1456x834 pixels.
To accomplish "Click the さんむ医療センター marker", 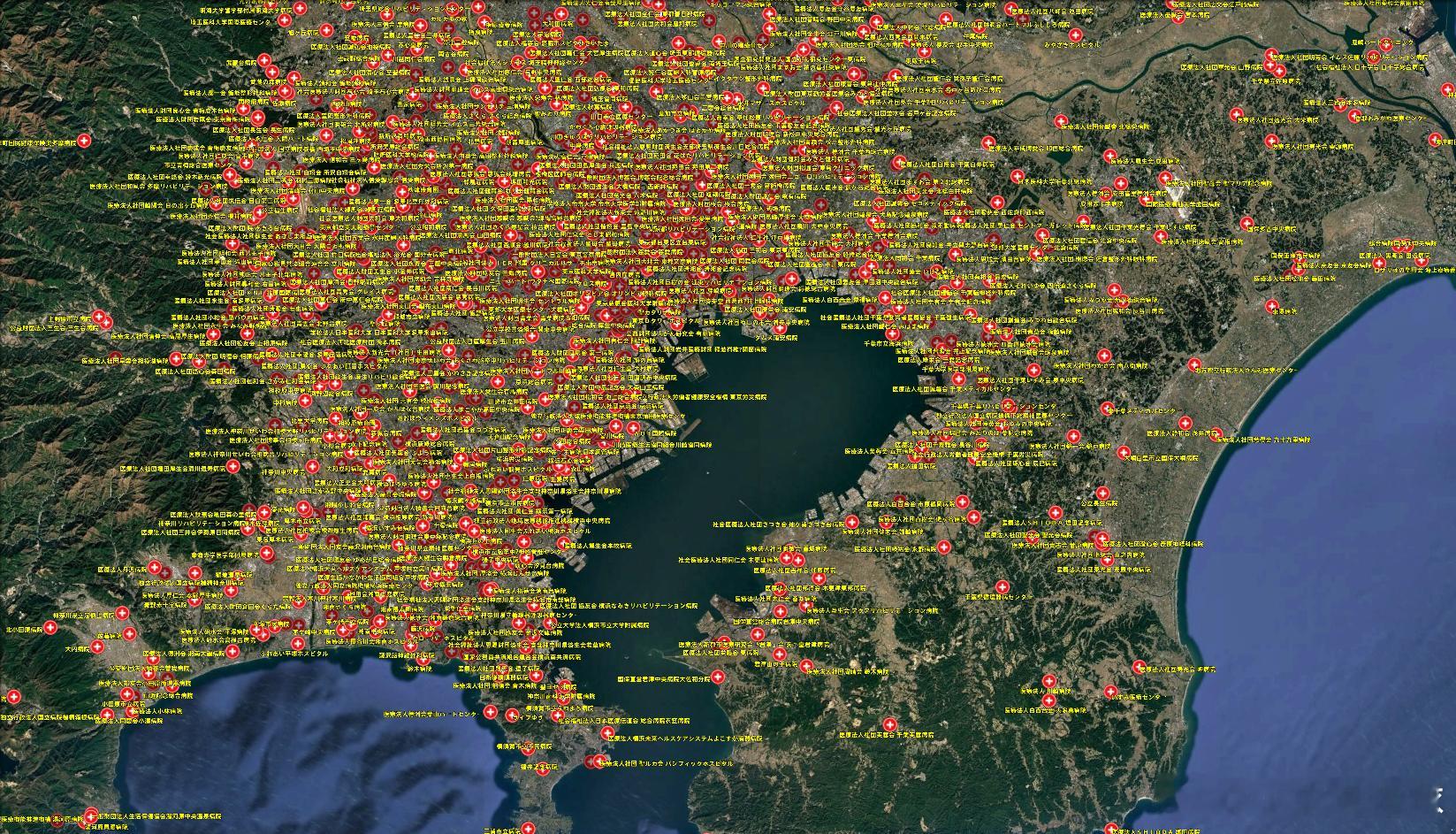I will (x=1195, y=364).
